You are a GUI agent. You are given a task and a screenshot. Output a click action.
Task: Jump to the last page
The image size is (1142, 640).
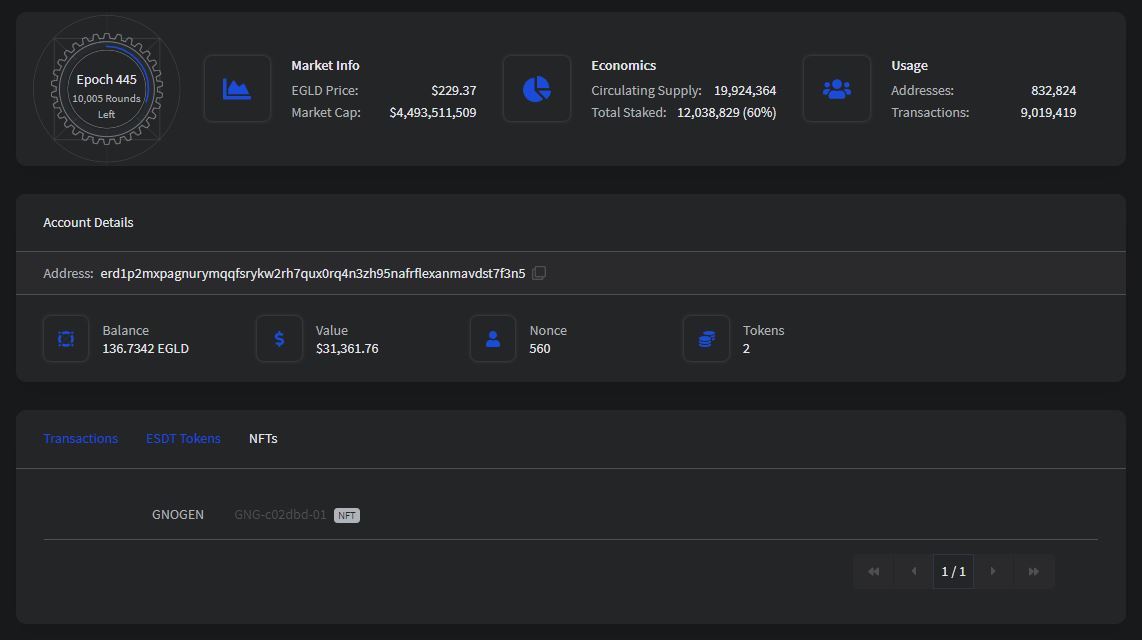tap(1033, 572)
